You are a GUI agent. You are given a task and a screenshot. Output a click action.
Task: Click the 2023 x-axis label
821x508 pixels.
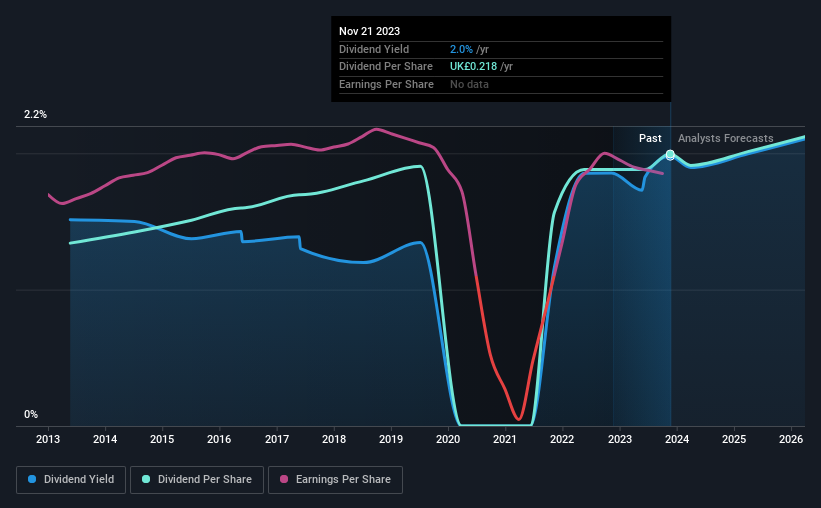click(x=619, y=439)
